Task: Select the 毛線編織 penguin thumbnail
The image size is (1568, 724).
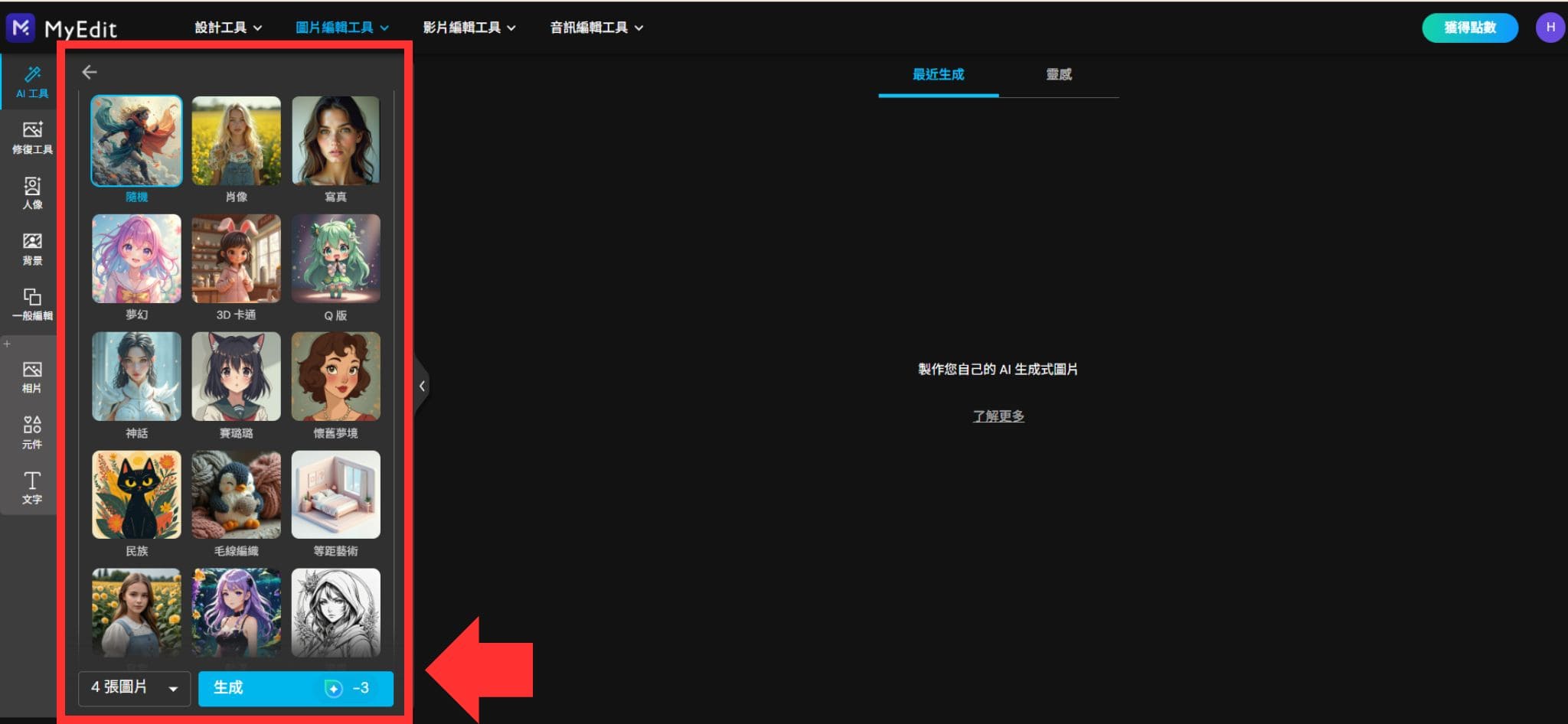Action: (236, 494)
